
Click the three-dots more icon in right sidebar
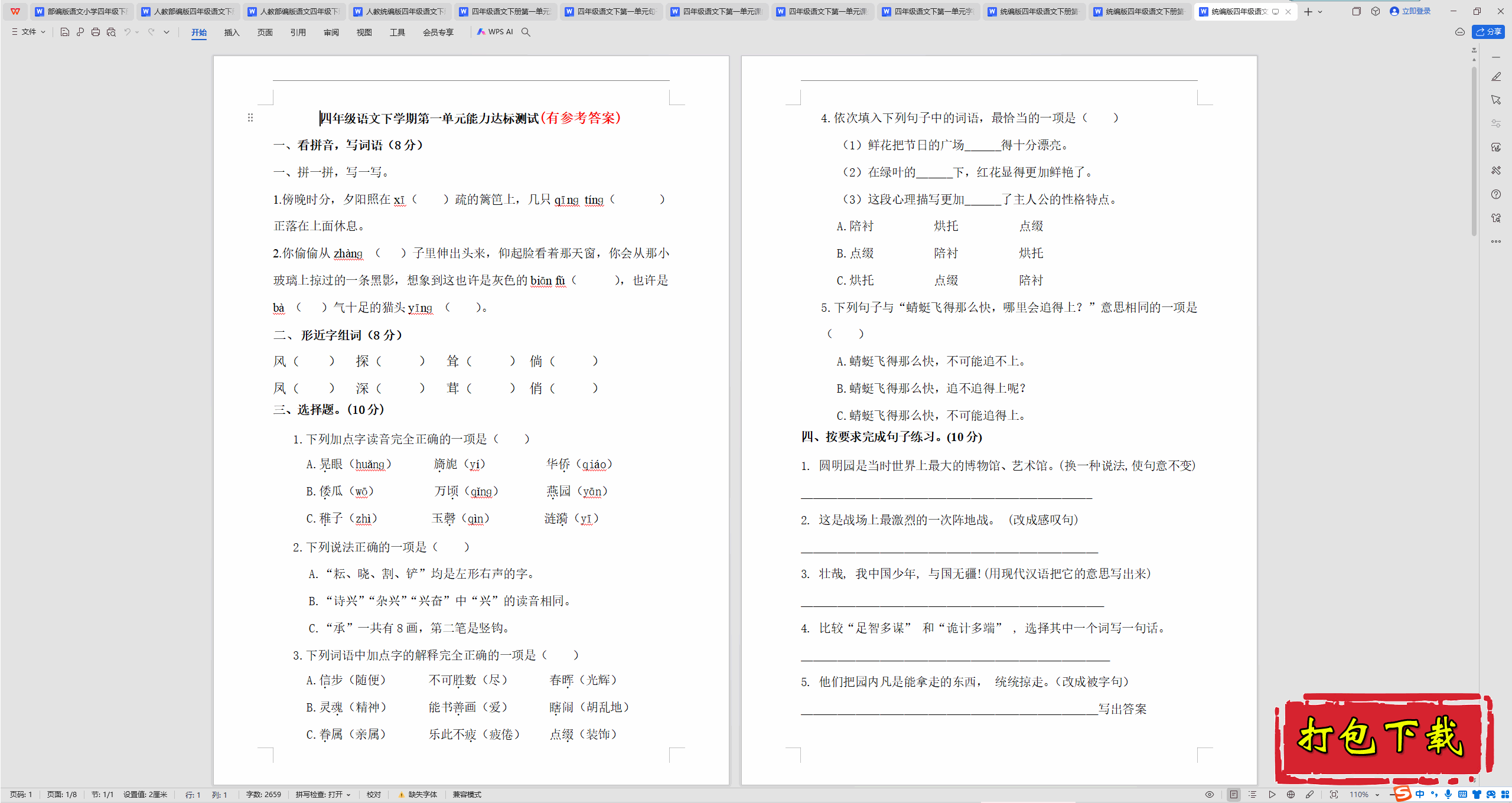pyautogui.click(x=1496, y=241)
